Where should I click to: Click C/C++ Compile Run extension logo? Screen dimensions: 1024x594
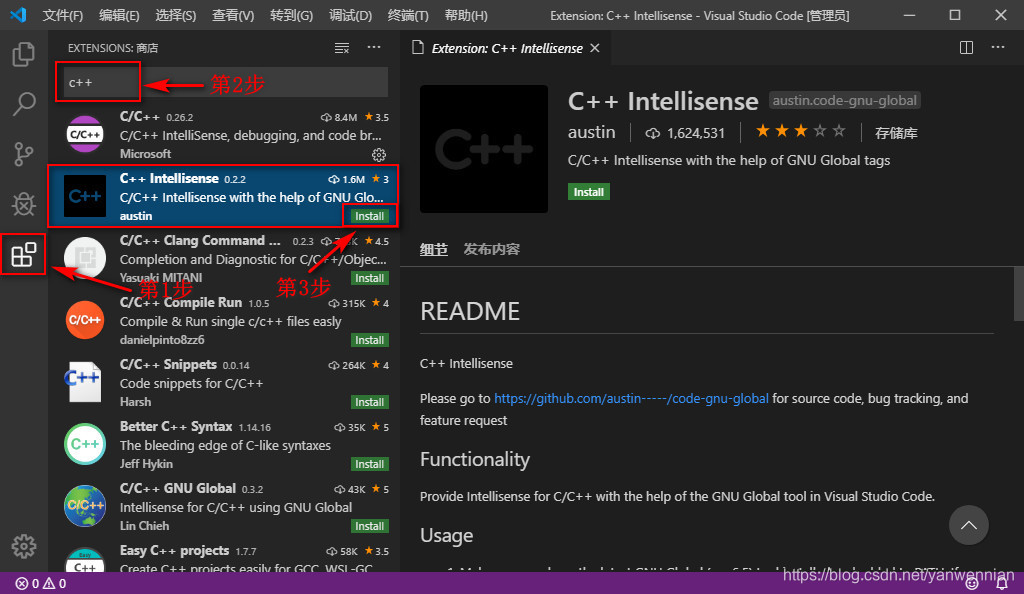(x=85, y=320)
